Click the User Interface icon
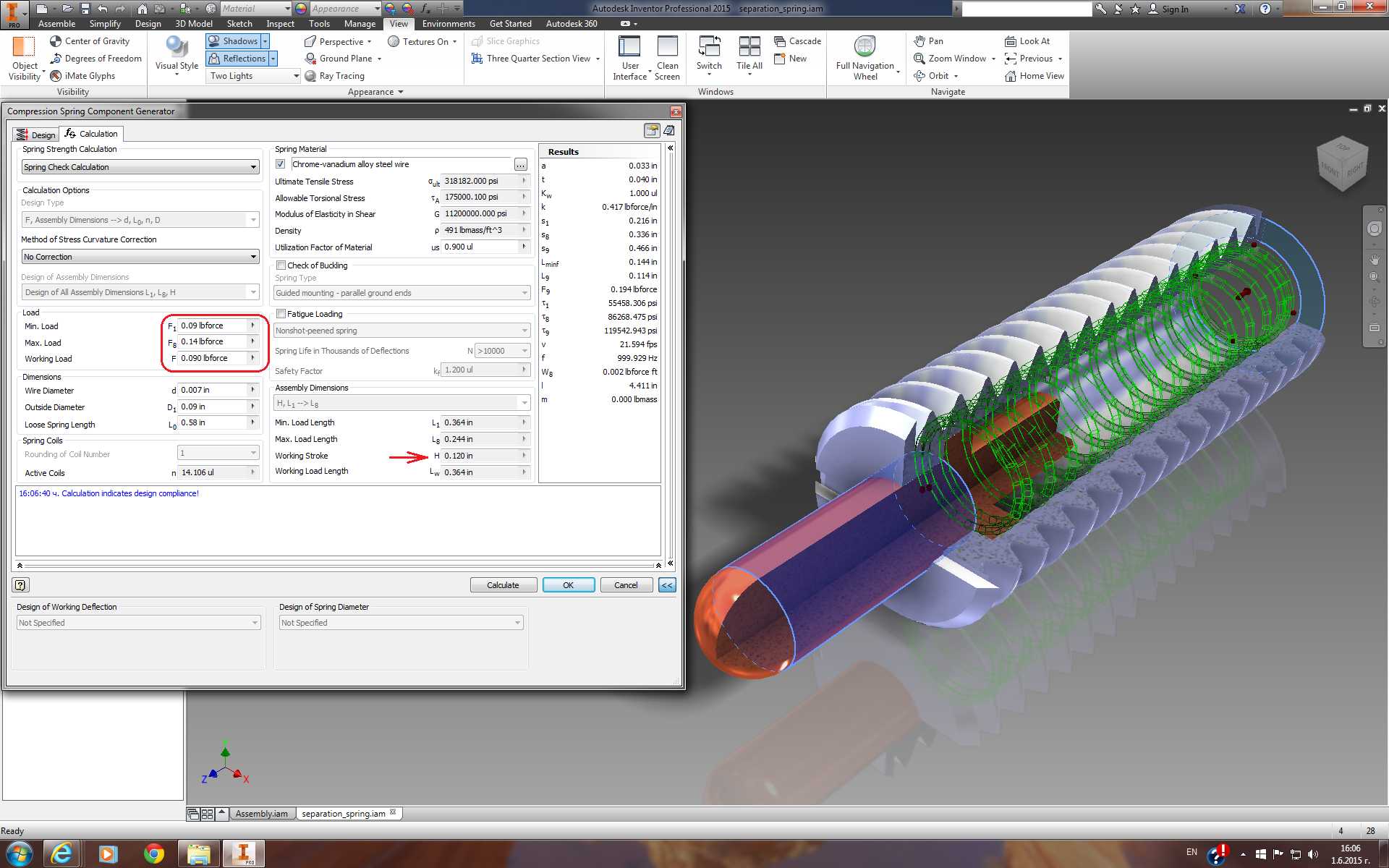This screenshot has width=1389, height=868. coord(629,47)
